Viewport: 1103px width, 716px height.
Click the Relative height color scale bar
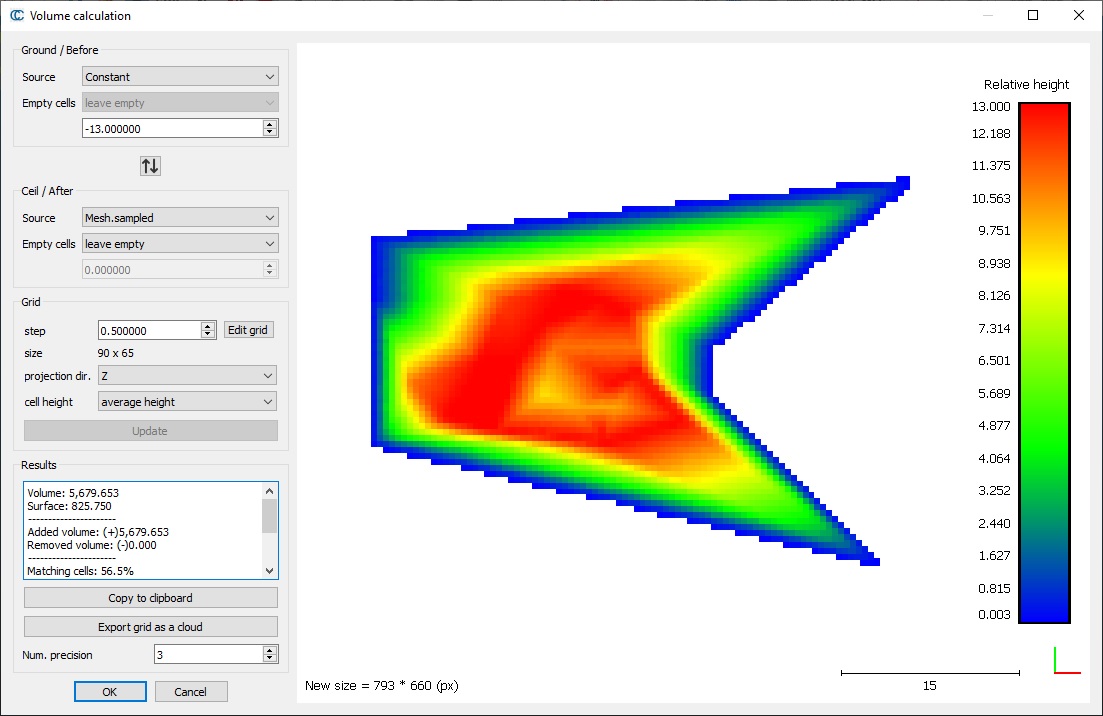click(1043, 363)
